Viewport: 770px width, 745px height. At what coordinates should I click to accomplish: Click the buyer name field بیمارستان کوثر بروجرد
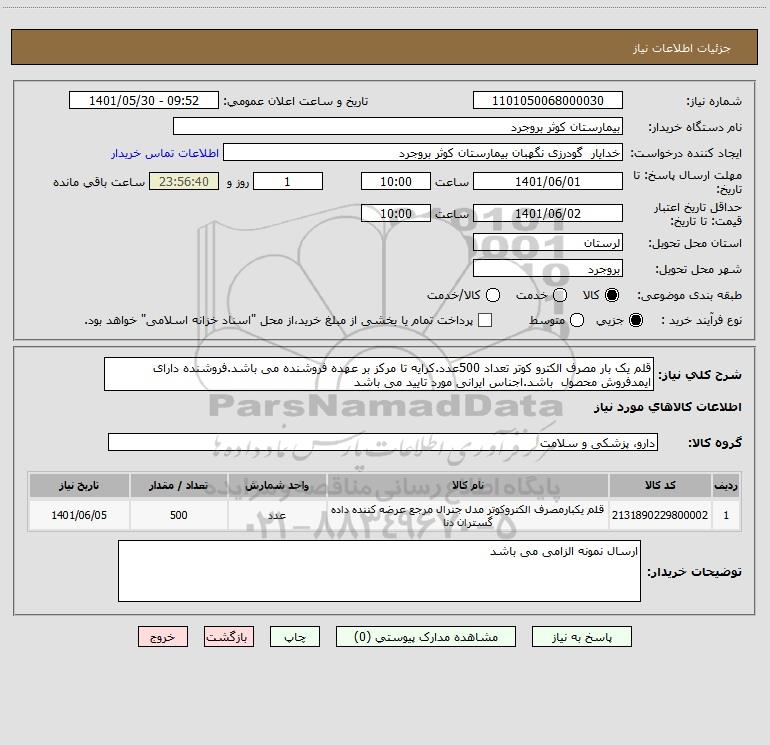click(398, 127)
